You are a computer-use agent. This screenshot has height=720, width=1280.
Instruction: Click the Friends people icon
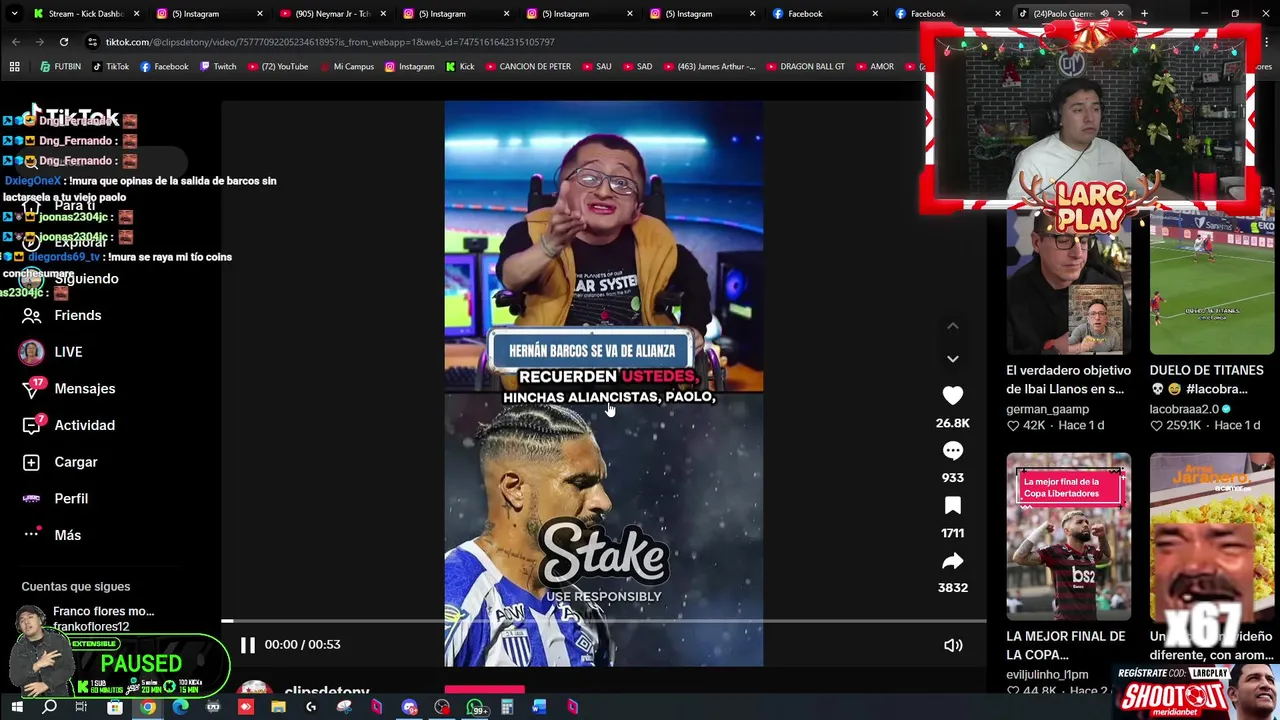point(31,315)
